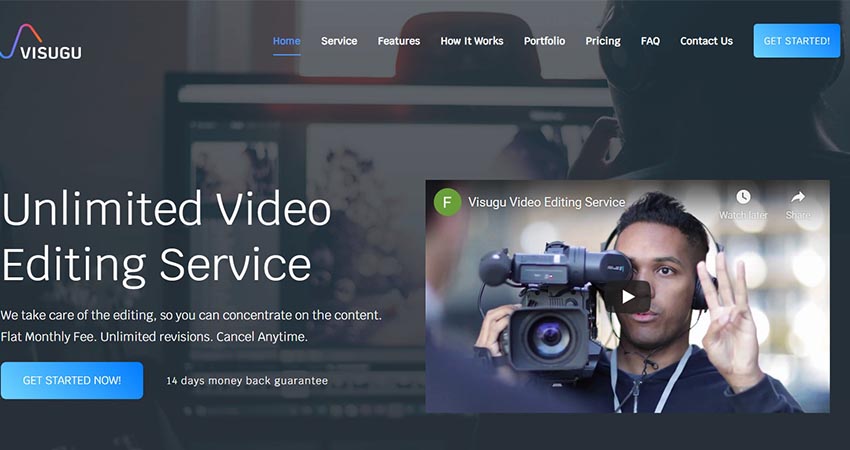This screenshot has width=850, height=450.
Task: Go to Contact Us
Action: [706, 41]
